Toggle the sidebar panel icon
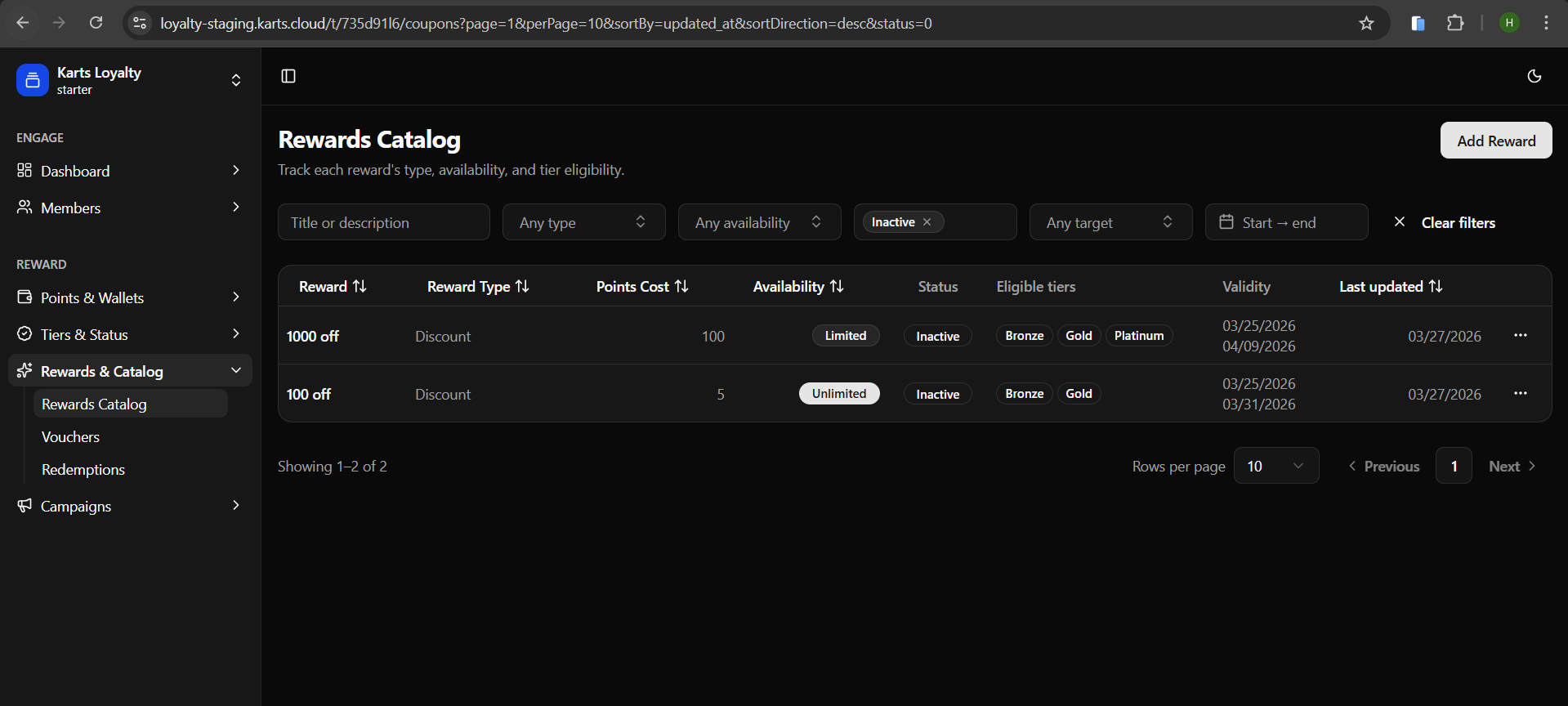The image size is (1568, 706). [x=288, y=76]
